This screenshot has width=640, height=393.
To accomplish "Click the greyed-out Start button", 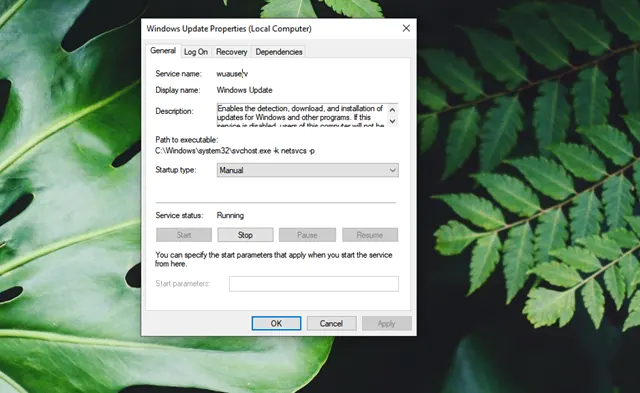I will pyautogui.click(x=184, y=235).
